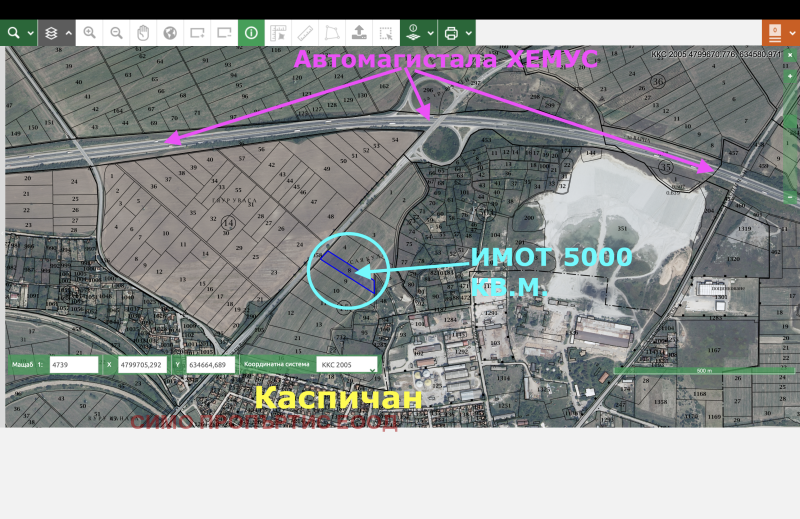The width and height of the screenshot is (800, 519).
Task: Toggle the green info identify tool
Action: (251, 32)
